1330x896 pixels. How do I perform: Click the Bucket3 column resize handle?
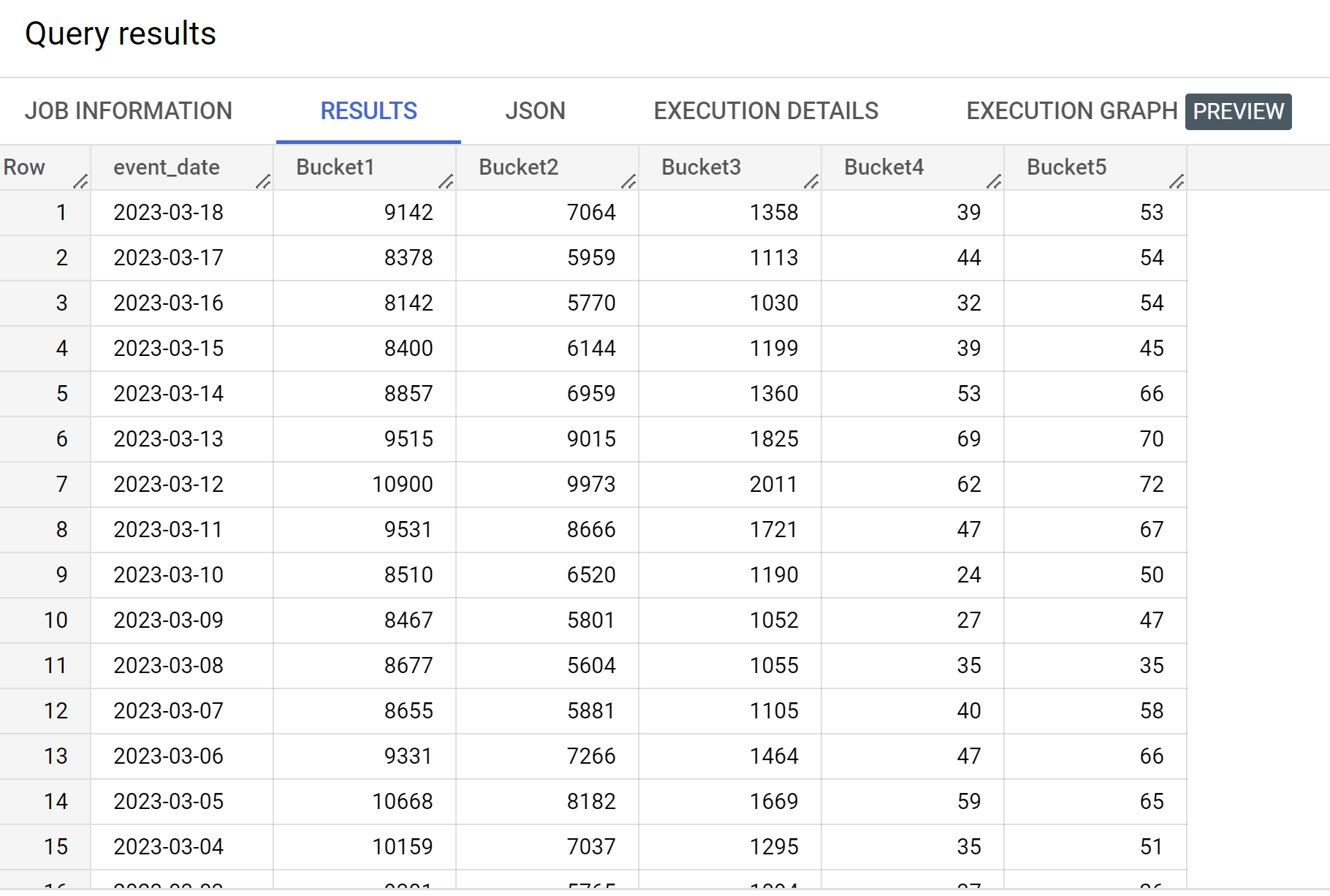pyautogui.click(x=811, y=181)
